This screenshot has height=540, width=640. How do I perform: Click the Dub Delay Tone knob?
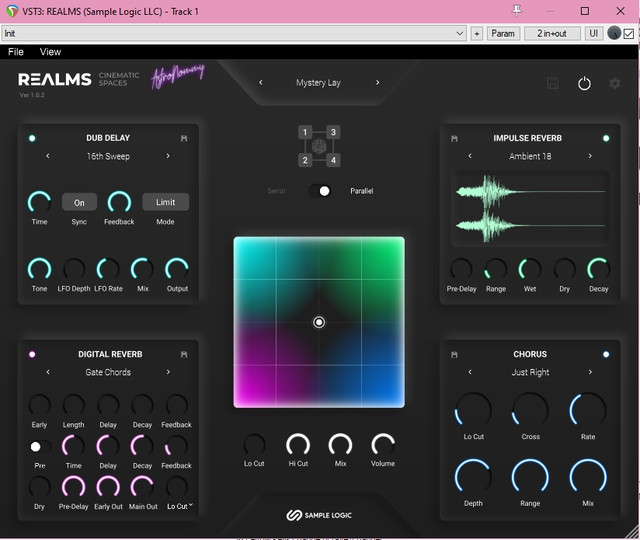[39, 269]
